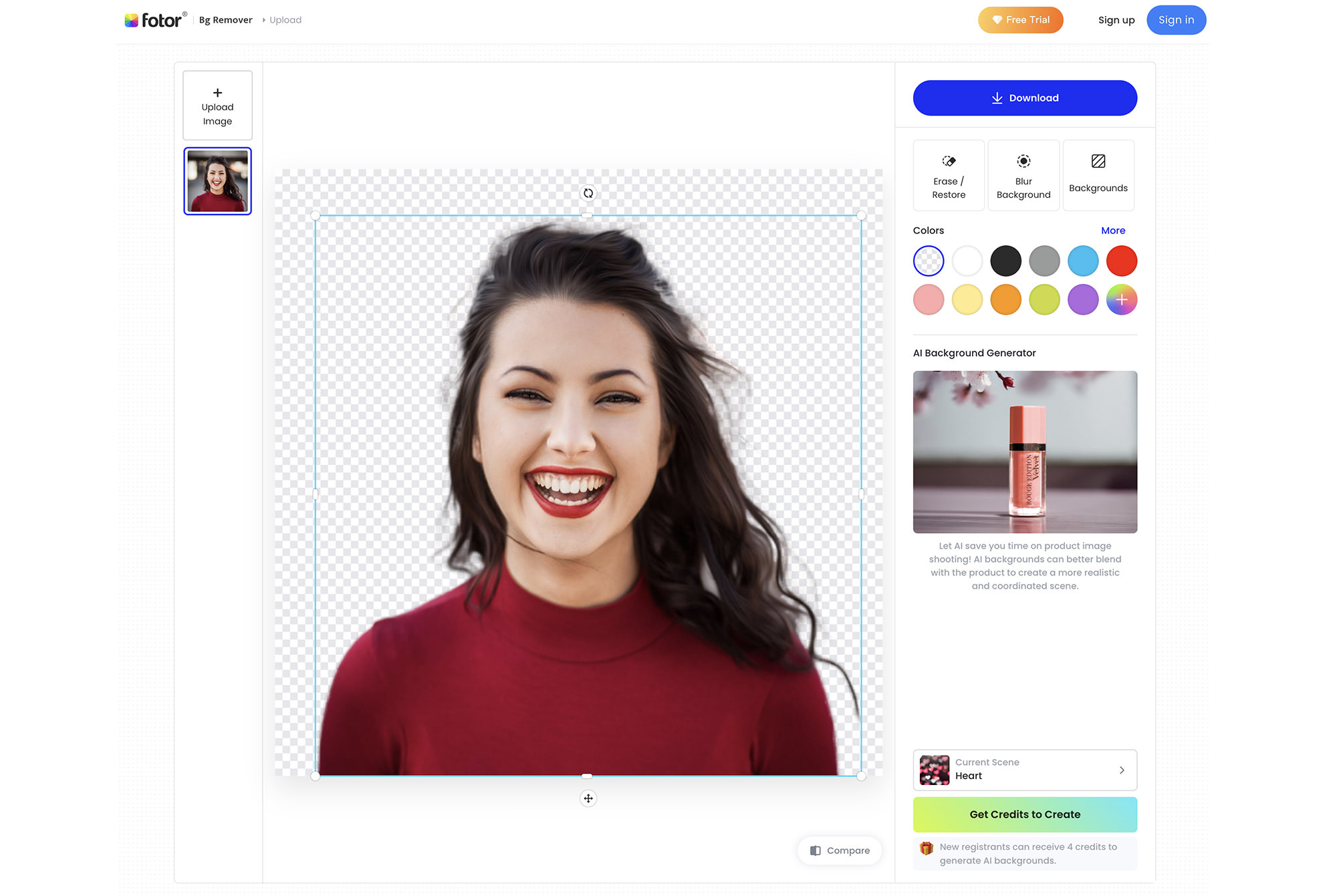Expand the Current Scene Heart section
This screenshot has height=896, width=1337.
1121,770
